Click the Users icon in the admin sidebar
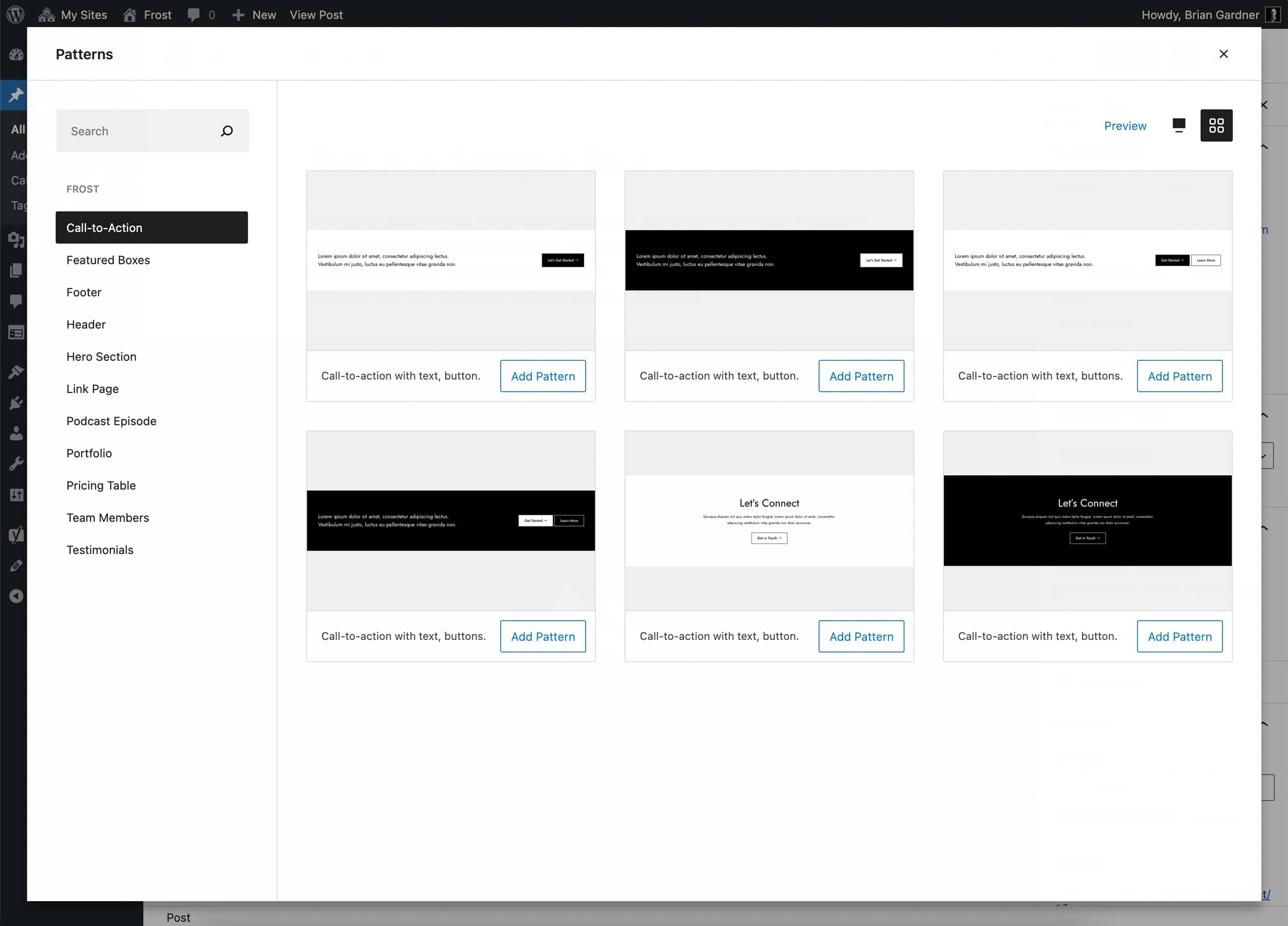 [x=16, y=433]
